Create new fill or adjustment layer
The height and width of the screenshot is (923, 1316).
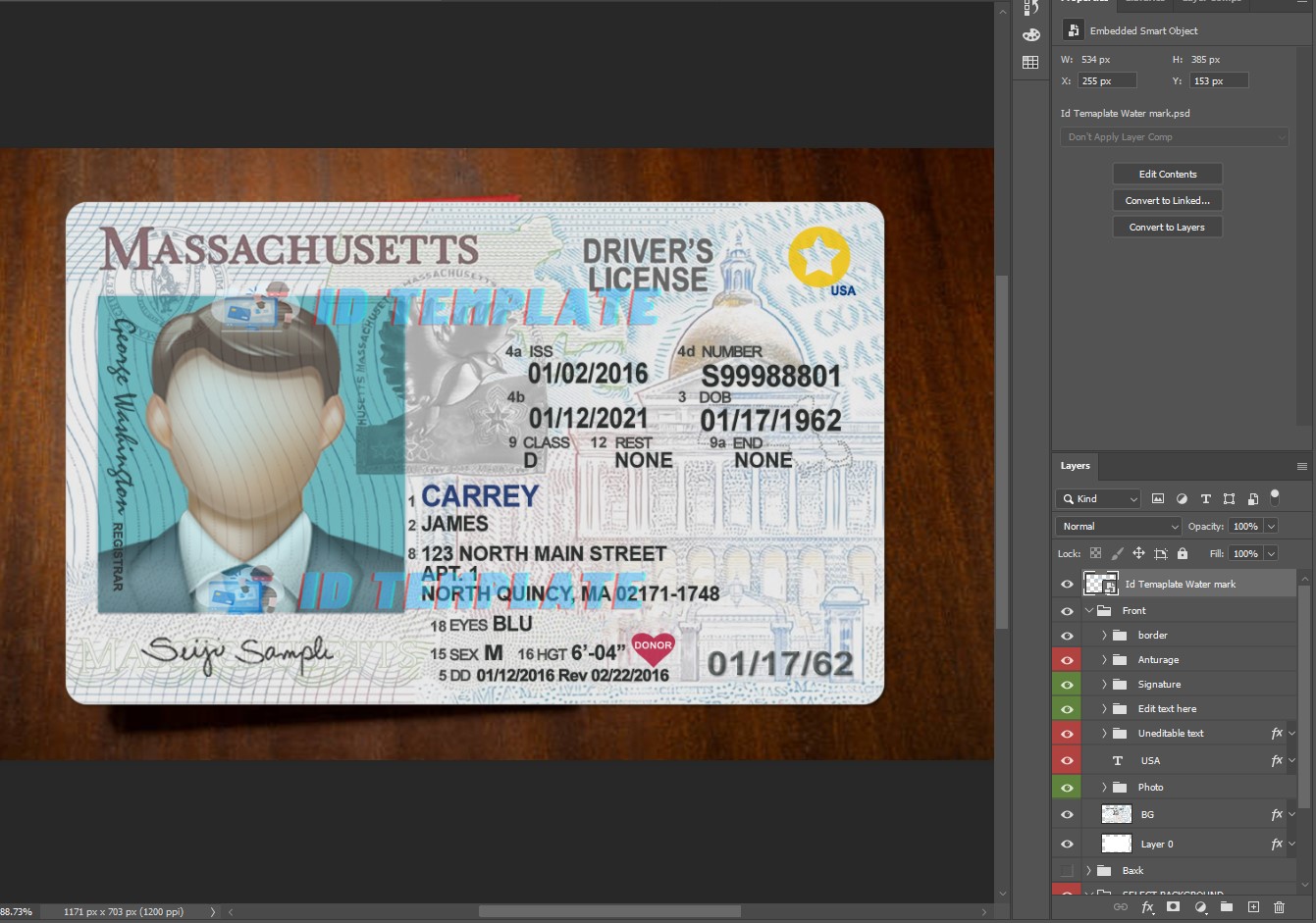click(1200, 908)
